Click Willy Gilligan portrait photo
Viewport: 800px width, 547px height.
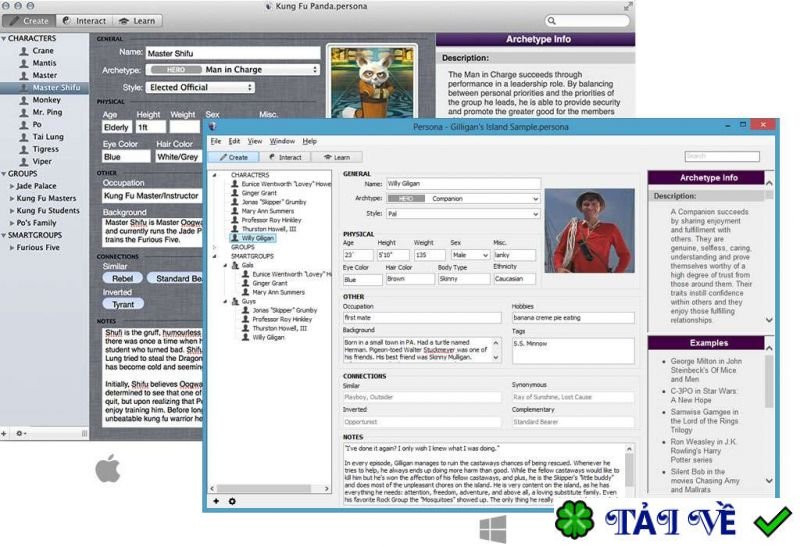589,231
